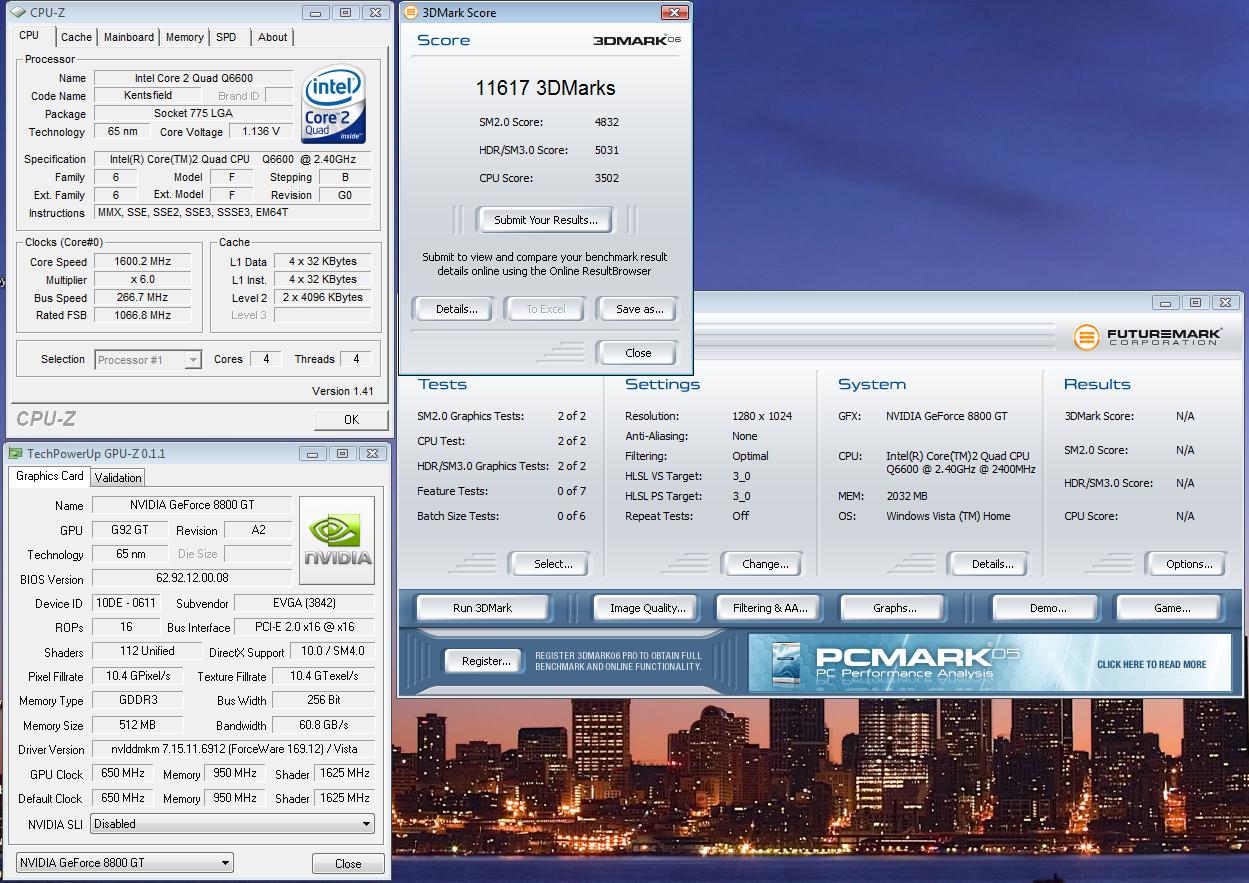Click OK in the CPU-Z window

coord(351,420)
